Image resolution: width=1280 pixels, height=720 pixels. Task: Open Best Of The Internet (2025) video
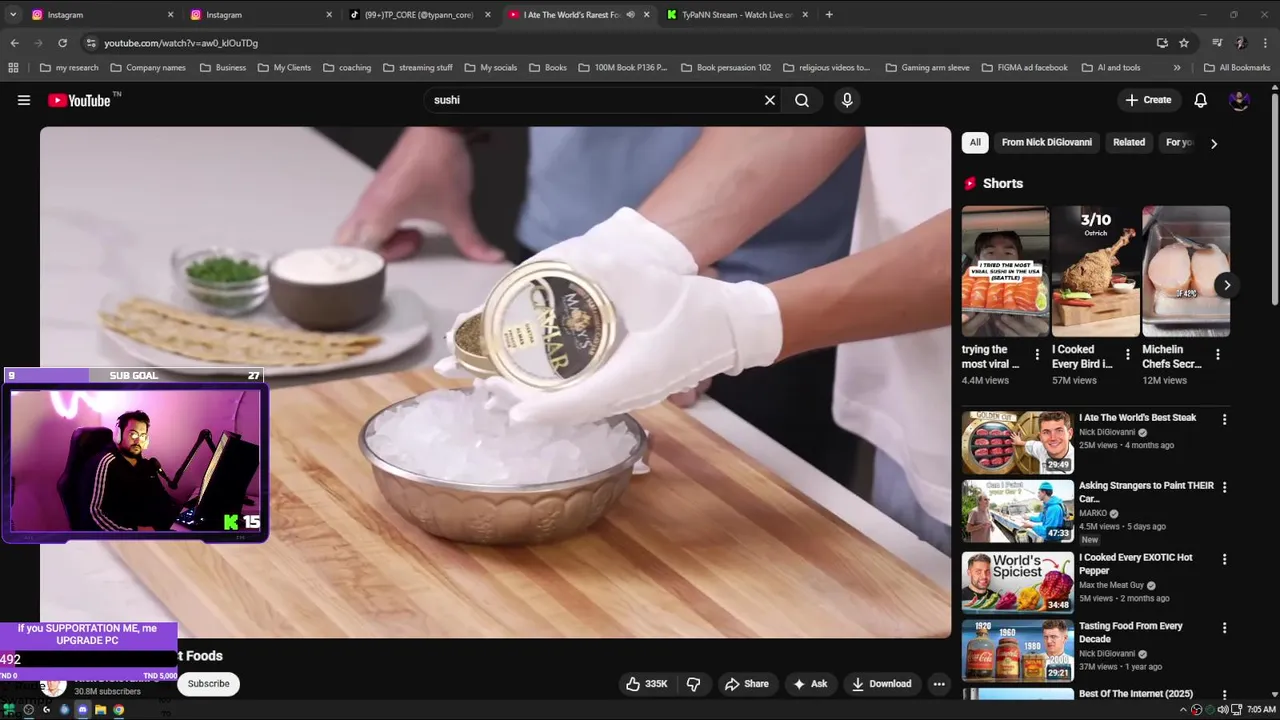[1136, 694]
